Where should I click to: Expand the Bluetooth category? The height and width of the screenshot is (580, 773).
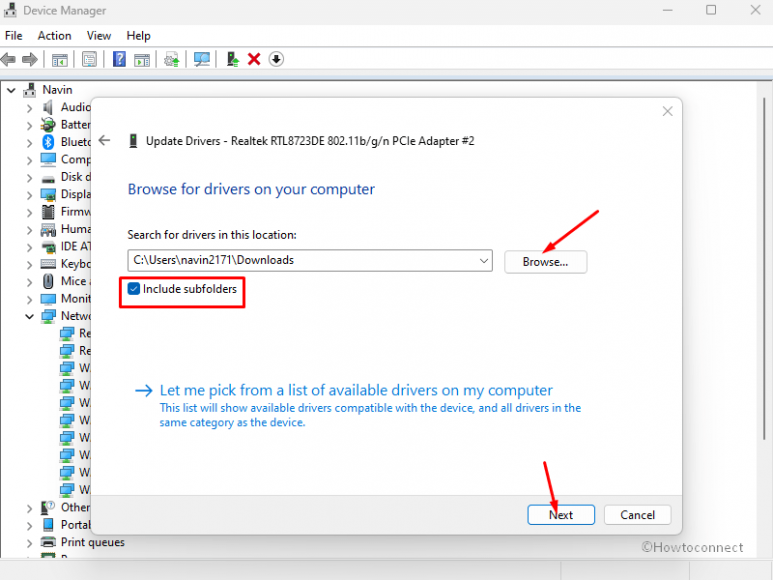pos(29,143)
